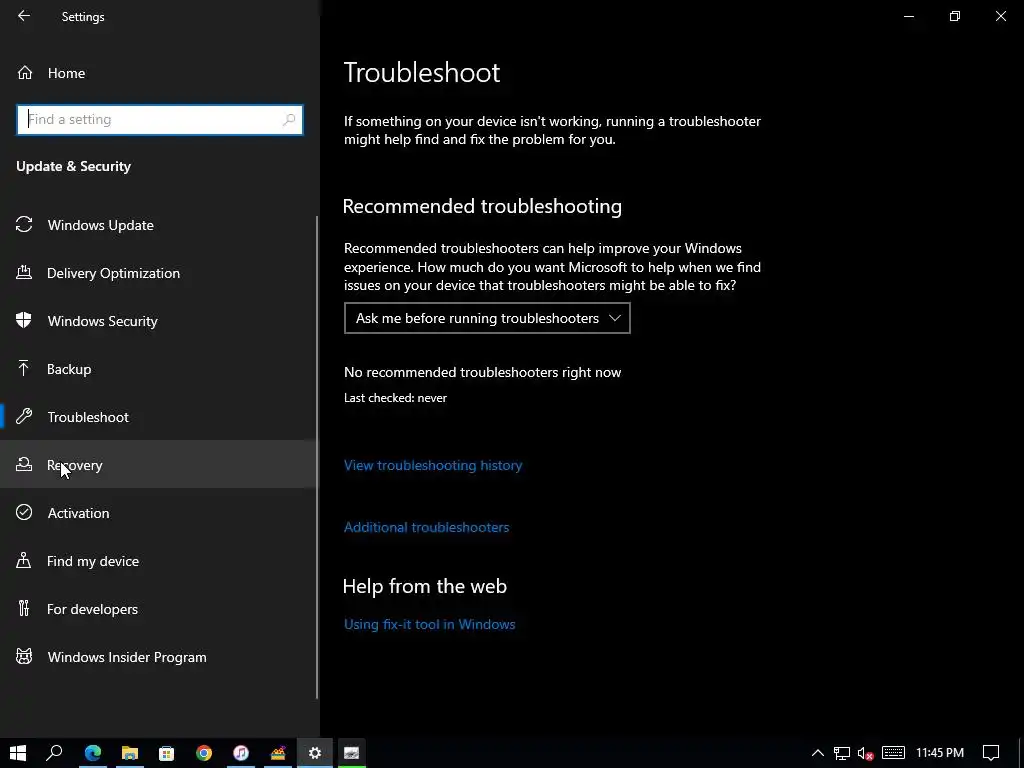This screenshot has width=1024, height=768.
Task: Click the Backup arrow icon
Action: (x=24, y=369)
